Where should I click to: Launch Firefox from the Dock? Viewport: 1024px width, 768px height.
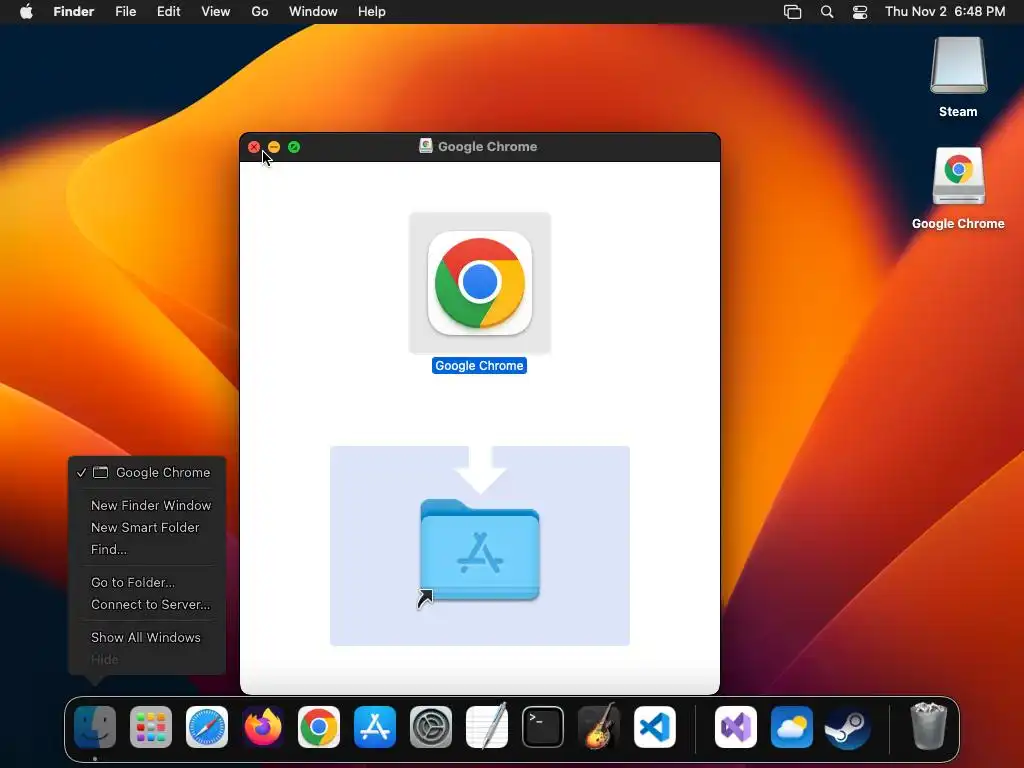(x=263, y=727)
